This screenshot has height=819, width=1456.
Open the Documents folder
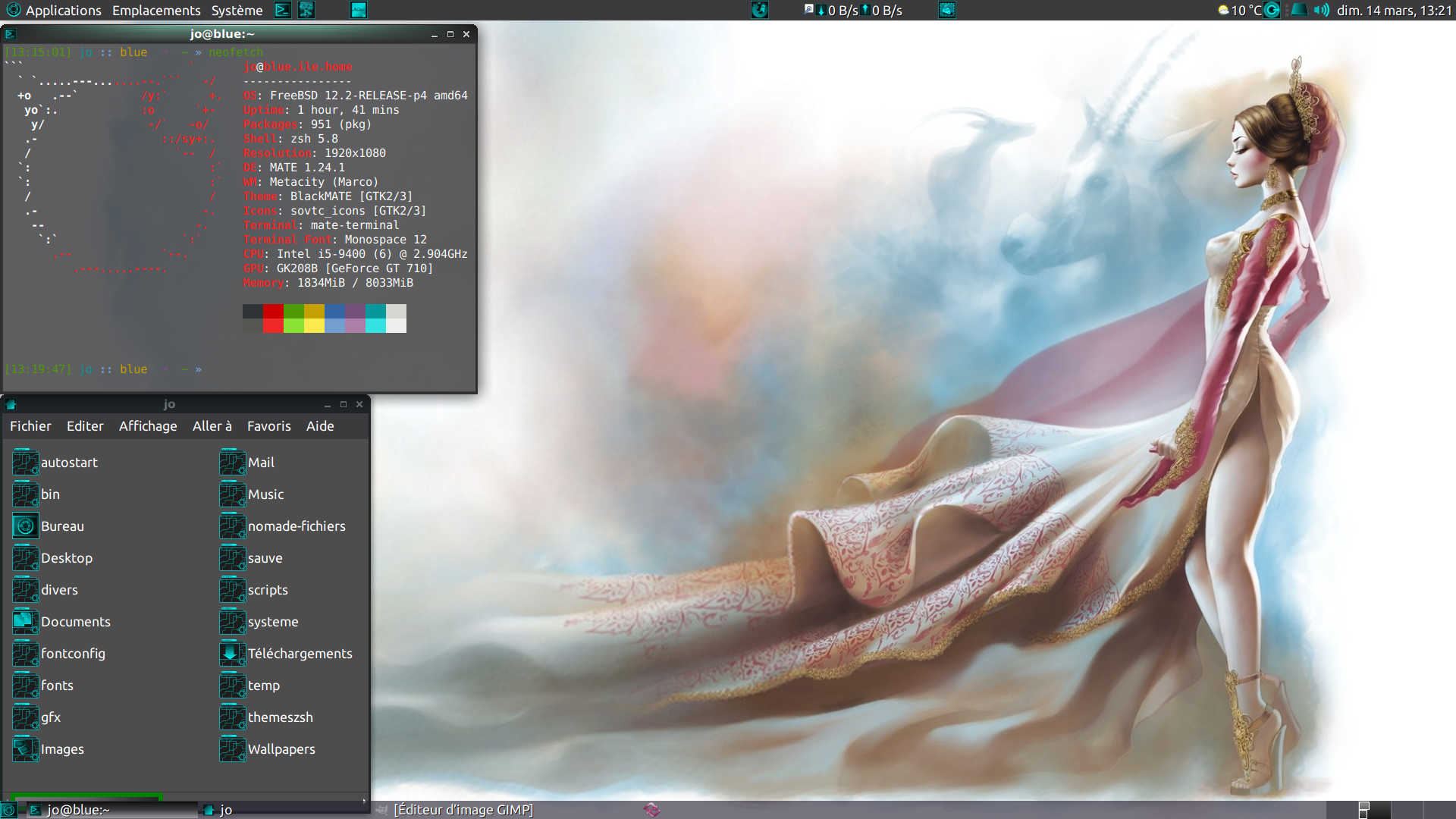point(61,622)
